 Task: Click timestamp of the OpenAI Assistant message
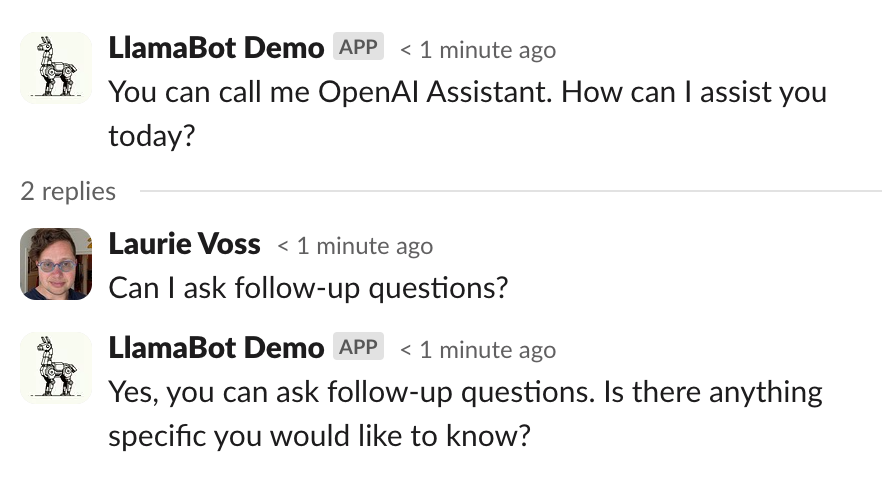(x=478, y=50)
